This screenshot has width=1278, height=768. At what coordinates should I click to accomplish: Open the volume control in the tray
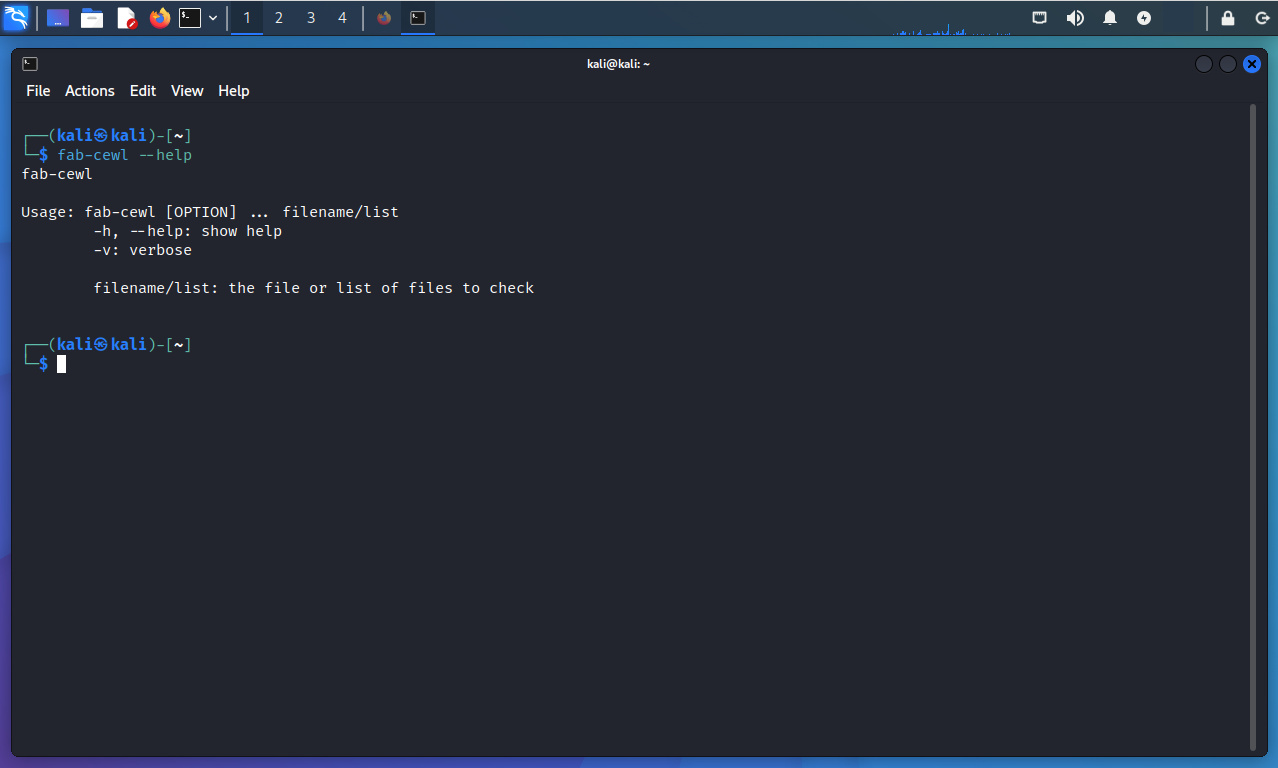click(1075, 18)
